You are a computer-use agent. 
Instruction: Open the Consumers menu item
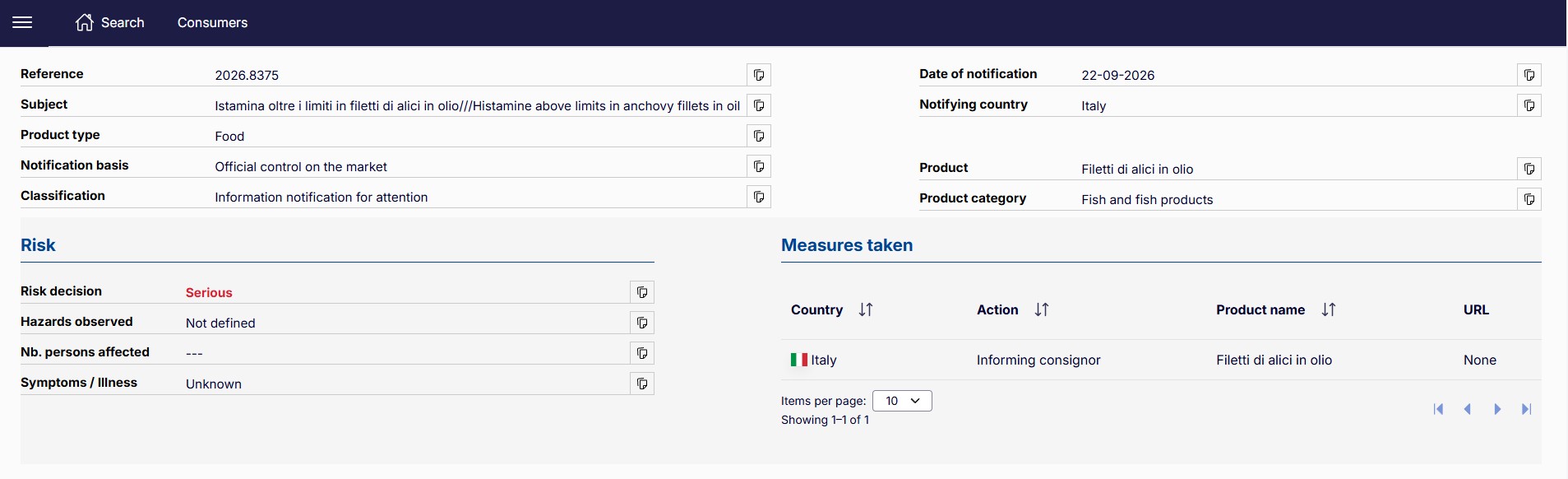[x=212, y=22]
